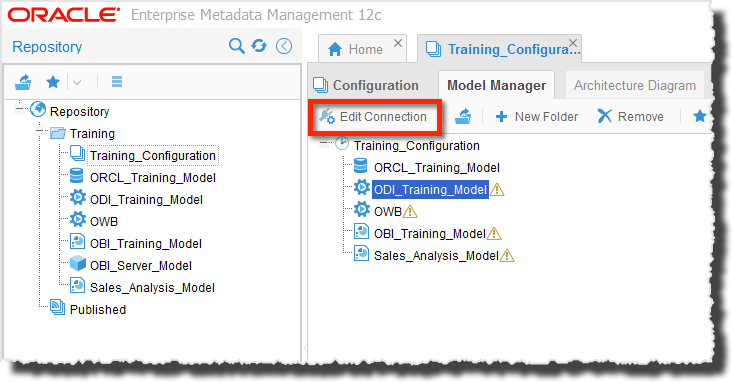Click warning icon next to OBI_Training_Model

[x=494, y=233]
